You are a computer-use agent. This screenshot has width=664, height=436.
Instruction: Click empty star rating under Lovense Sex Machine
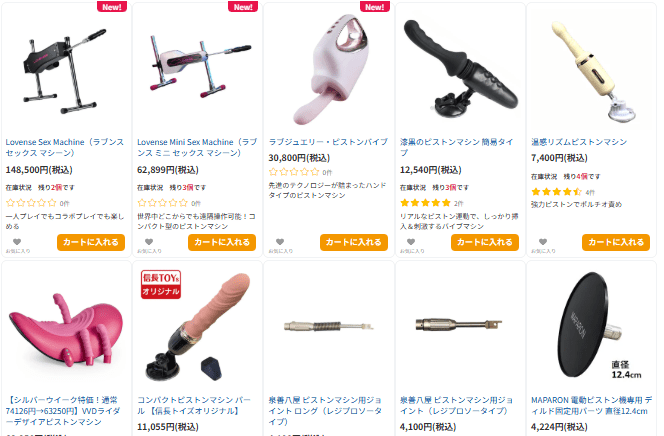[31, 203]
